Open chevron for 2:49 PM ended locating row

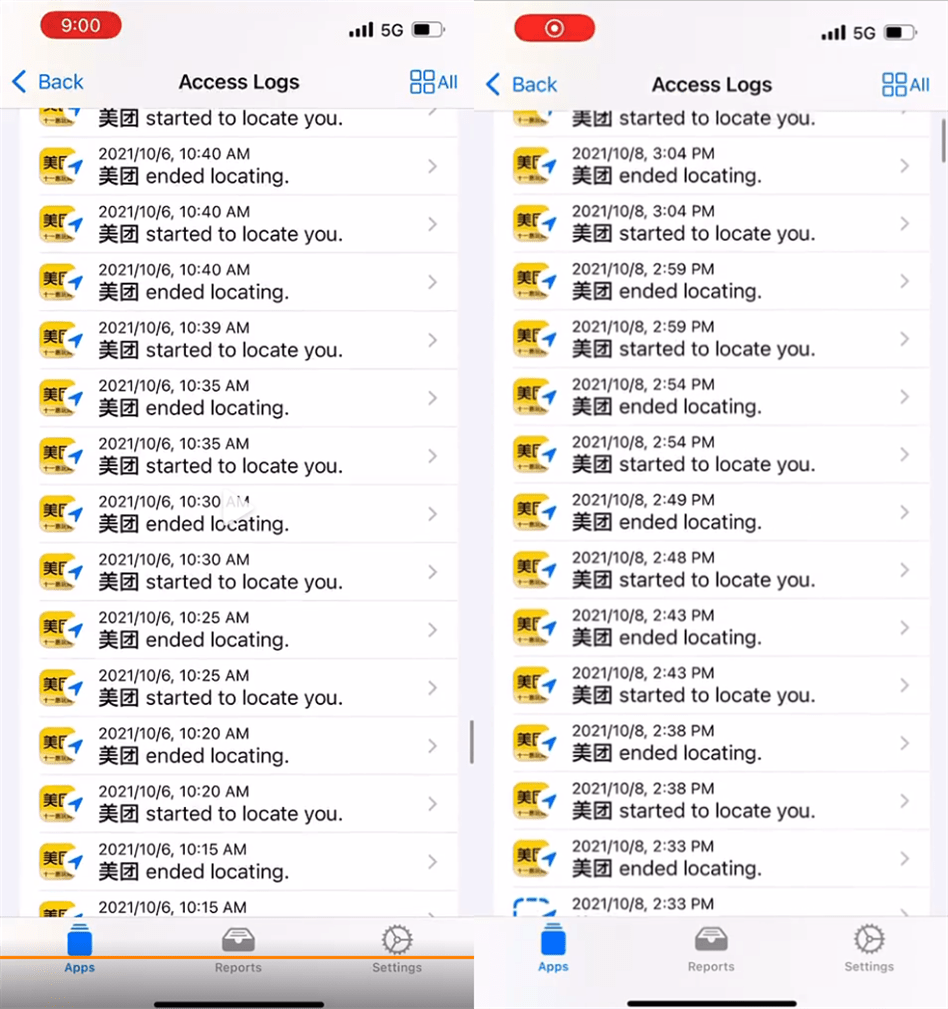904,512
